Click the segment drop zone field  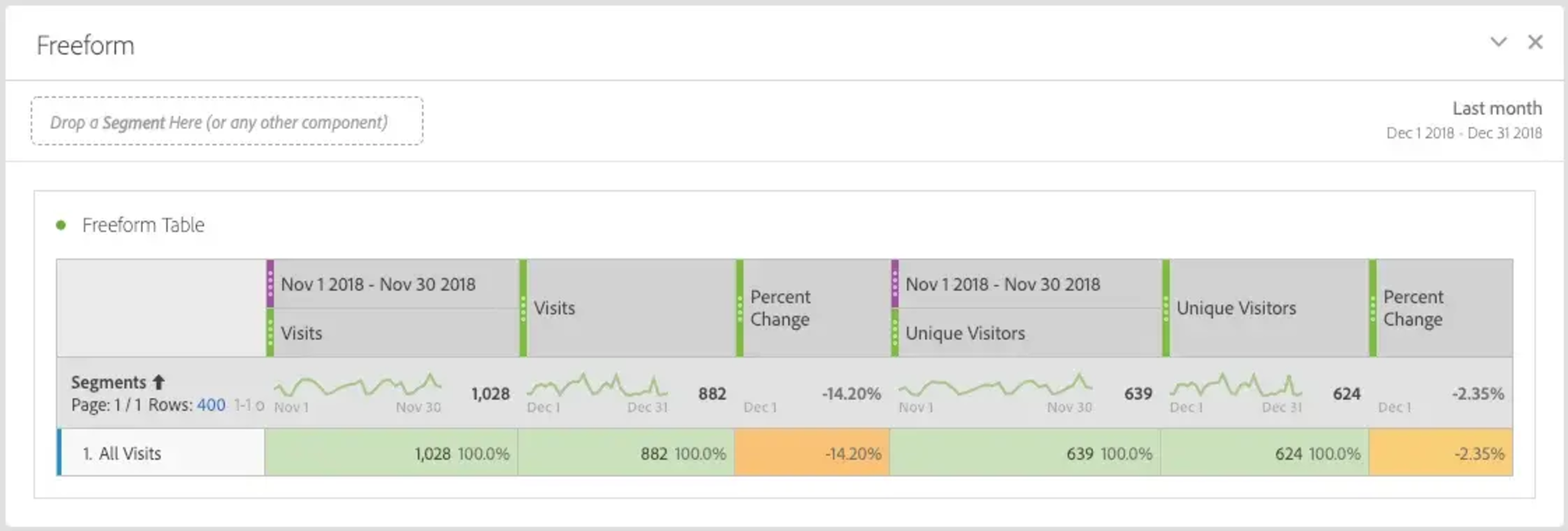pyautogui.click(x=227, y=122)
